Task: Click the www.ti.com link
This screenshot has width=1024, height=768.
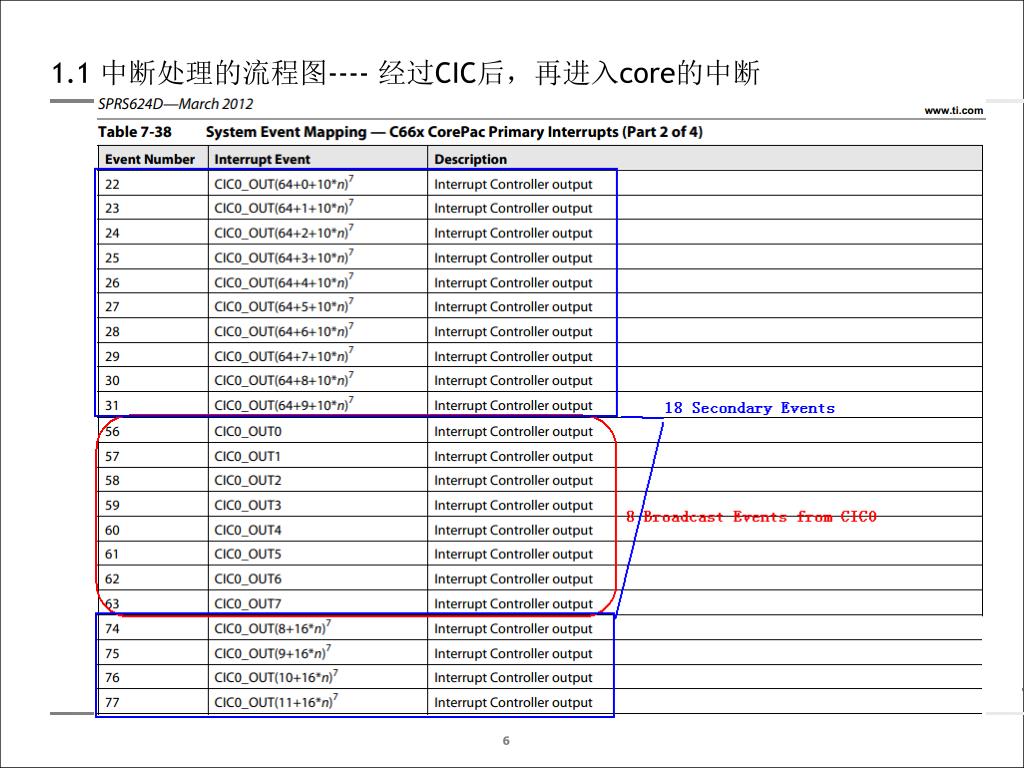Action: click(x=953, y=110)
